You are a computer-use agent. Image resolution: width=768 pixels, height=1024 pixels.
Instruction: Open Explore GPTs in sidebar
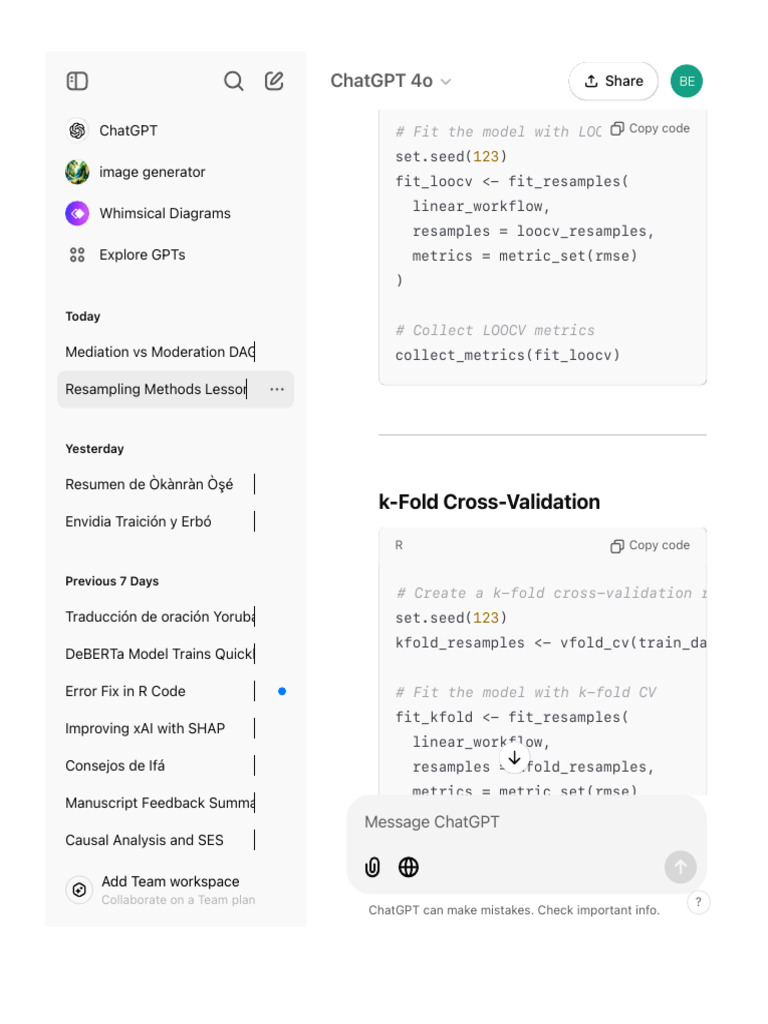[x=142, y=255]
